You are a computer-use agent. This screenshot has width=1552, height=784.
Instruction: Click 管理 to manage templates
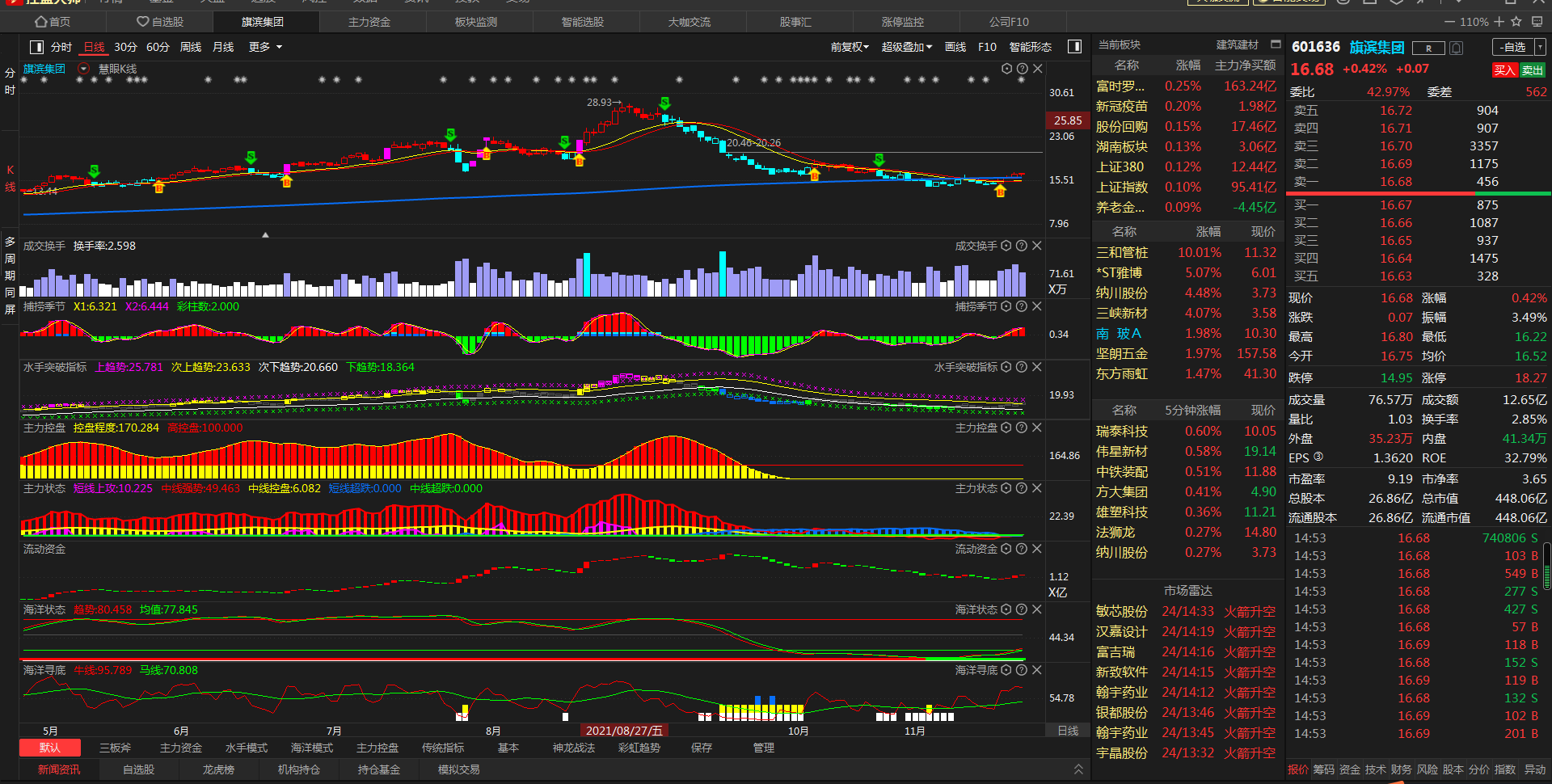tap(764, 748)
